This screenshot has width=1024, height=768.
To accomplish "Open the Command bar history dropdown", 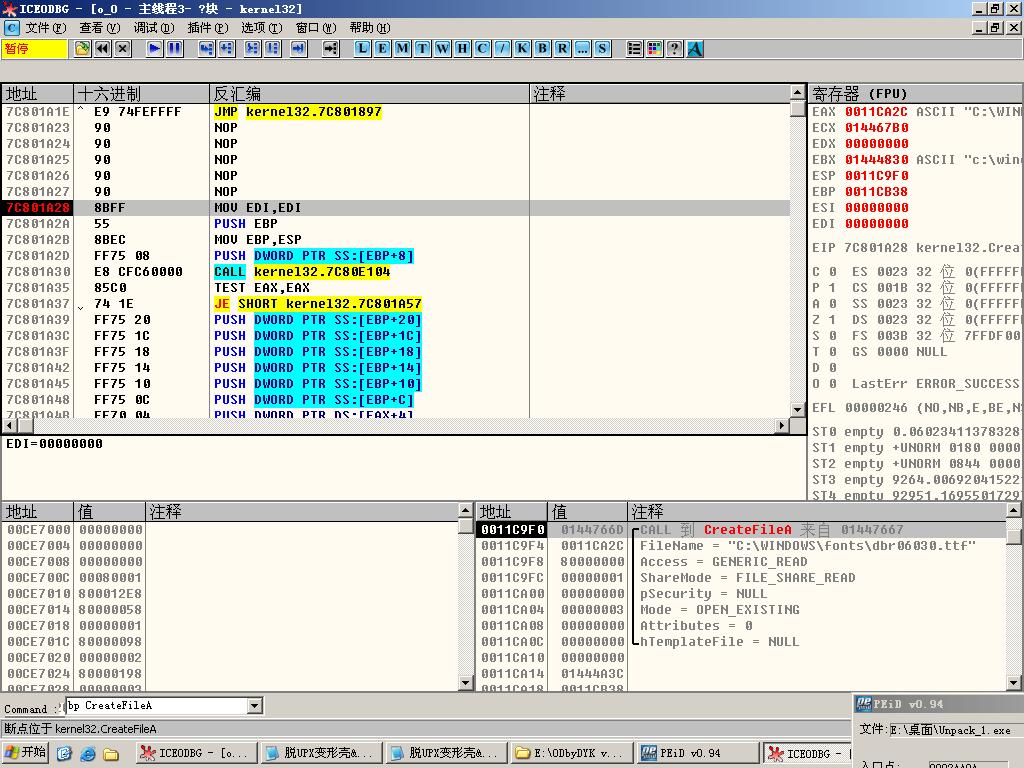I will 255,705.
